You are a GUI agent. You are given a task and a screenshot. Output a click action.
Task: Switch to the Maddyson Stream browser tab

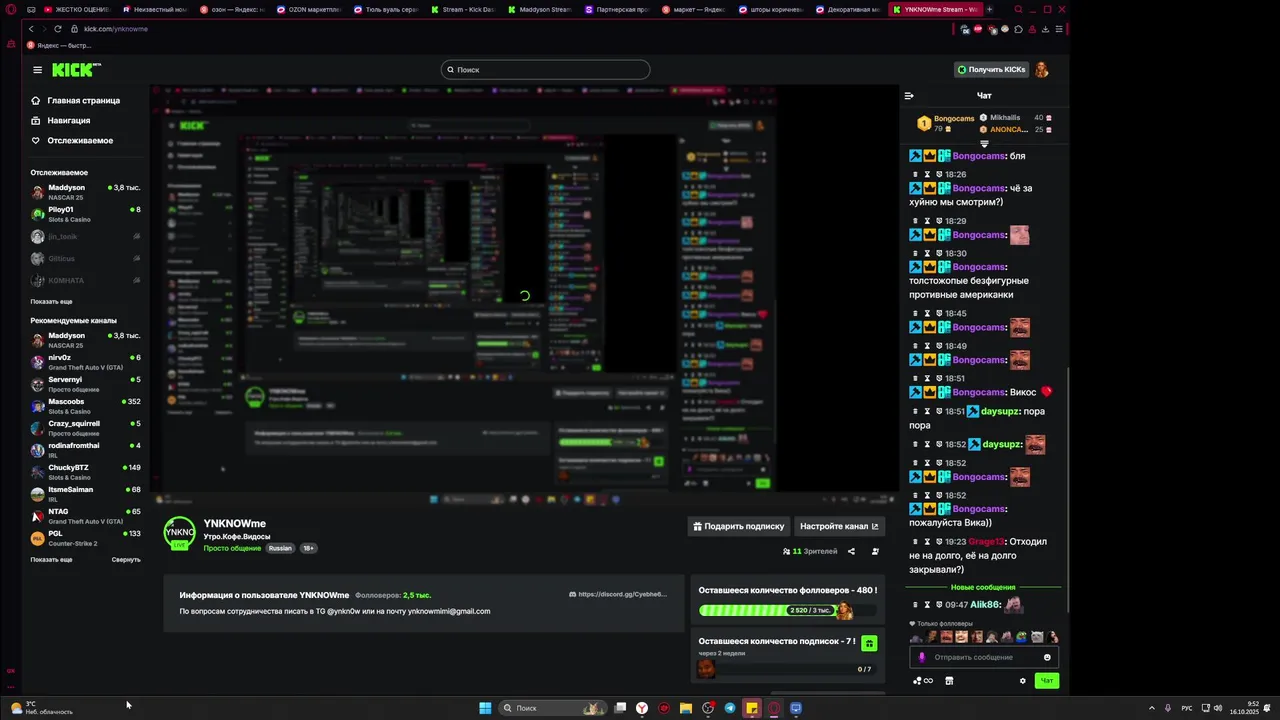539,9
